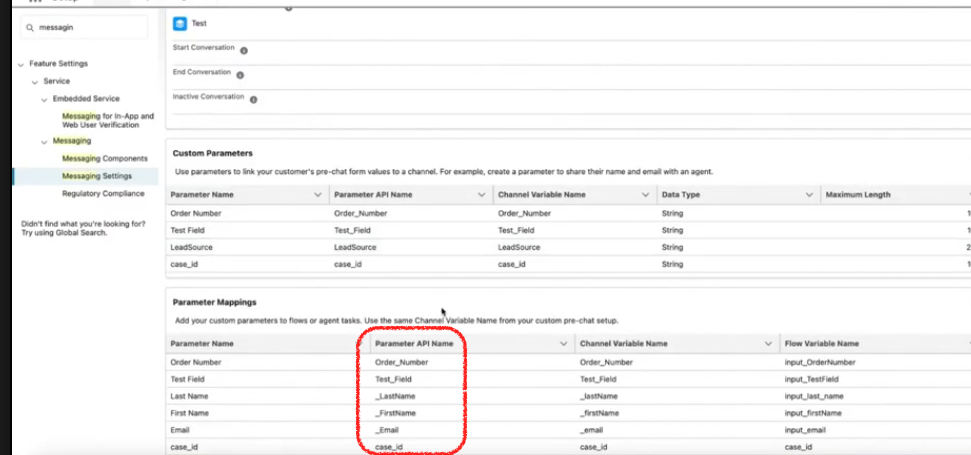Click _firstName channel variable cell

(x=599, y=413)
